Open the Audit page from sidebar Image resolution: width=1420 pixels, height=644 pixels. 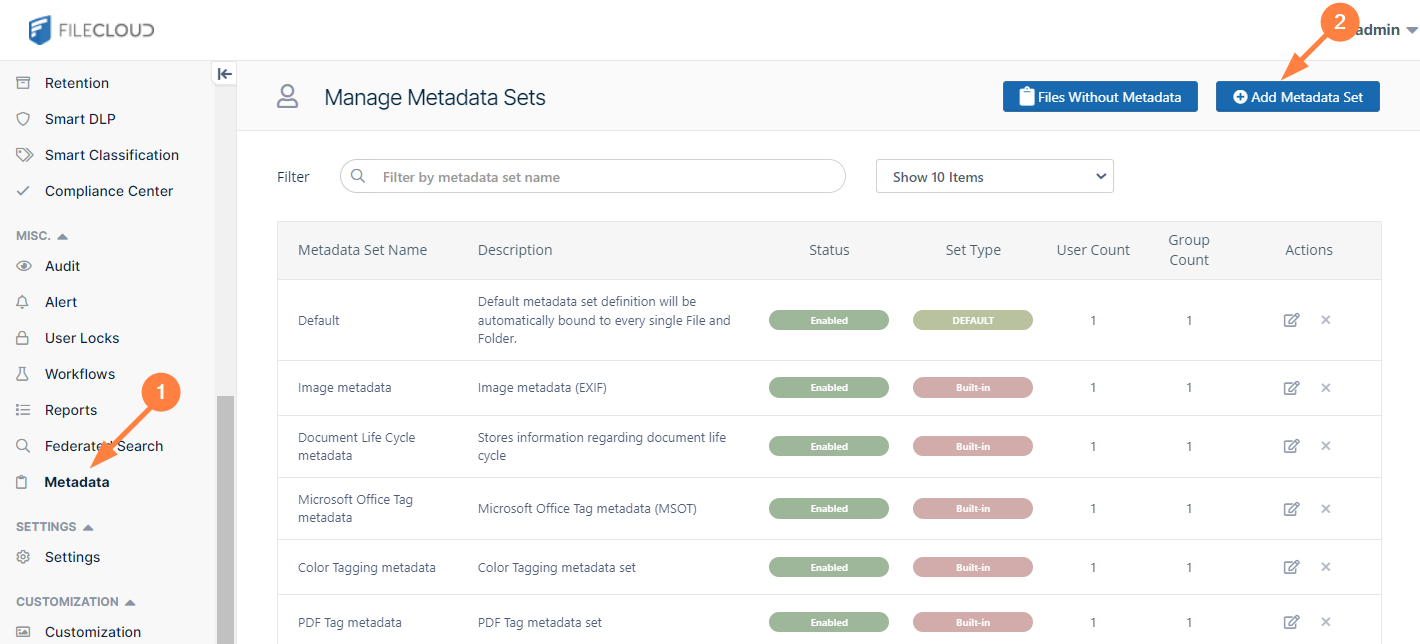pos(62,266)
